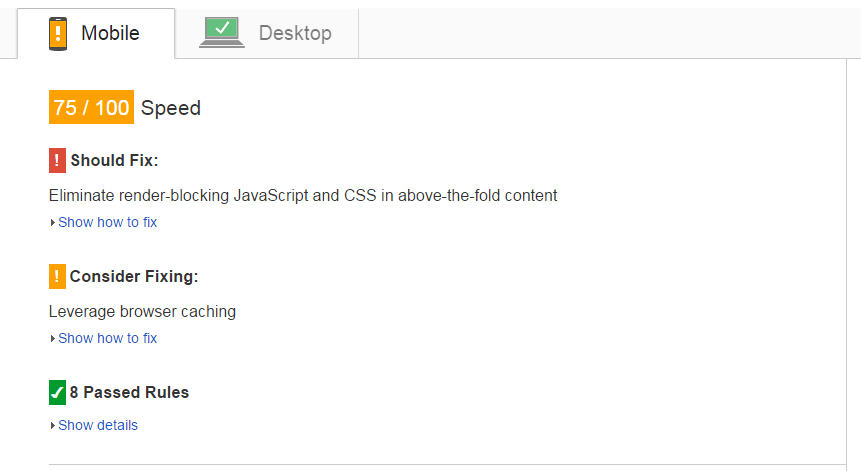Click the 'Show details' link
The height and width of the screenshot is (471, 861).
[98, 425]
